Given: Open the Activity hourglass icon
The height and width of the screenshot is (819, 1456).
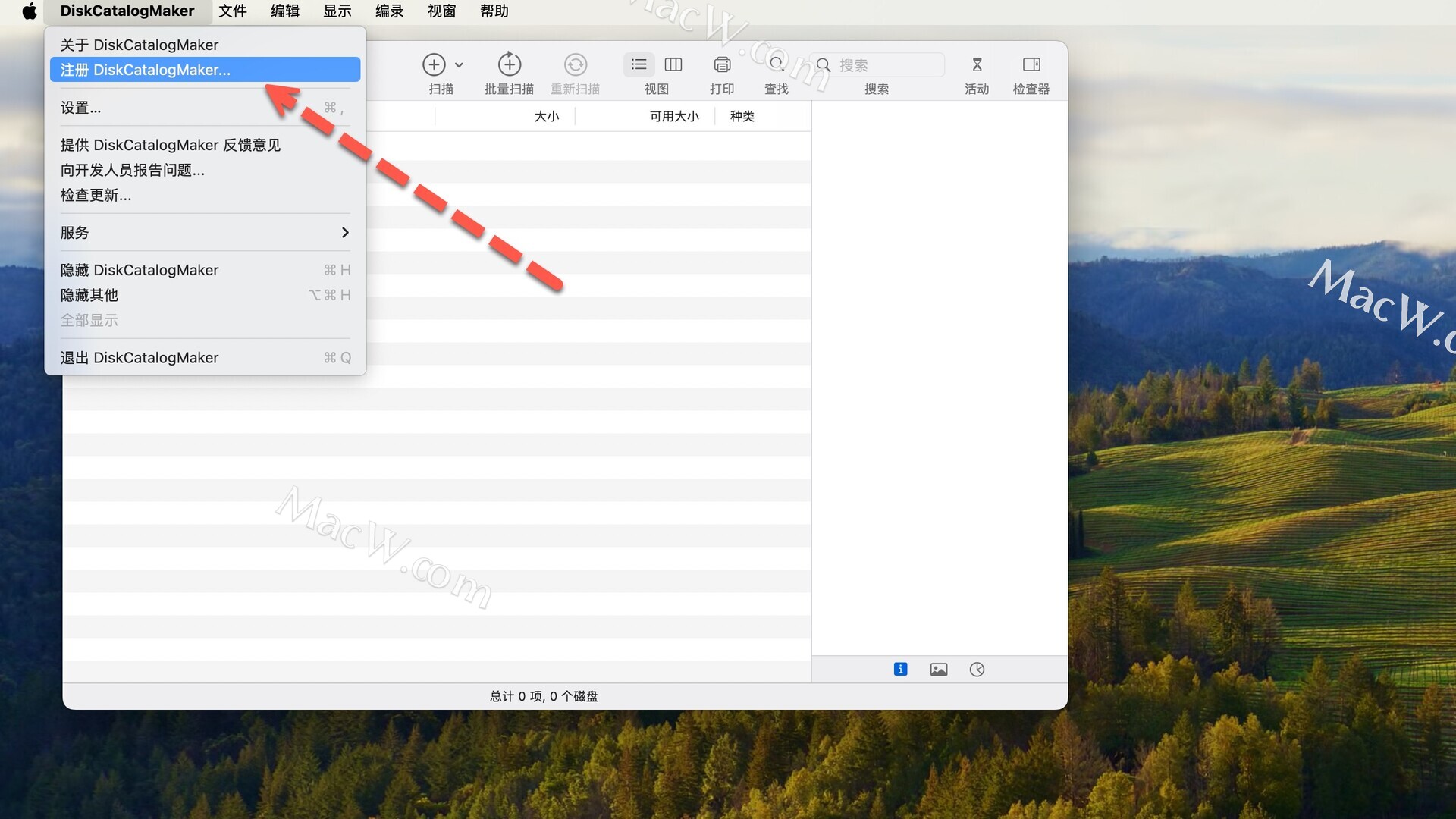Looking at the screenshot, I should pyautogui.click(x=977, y=64).
